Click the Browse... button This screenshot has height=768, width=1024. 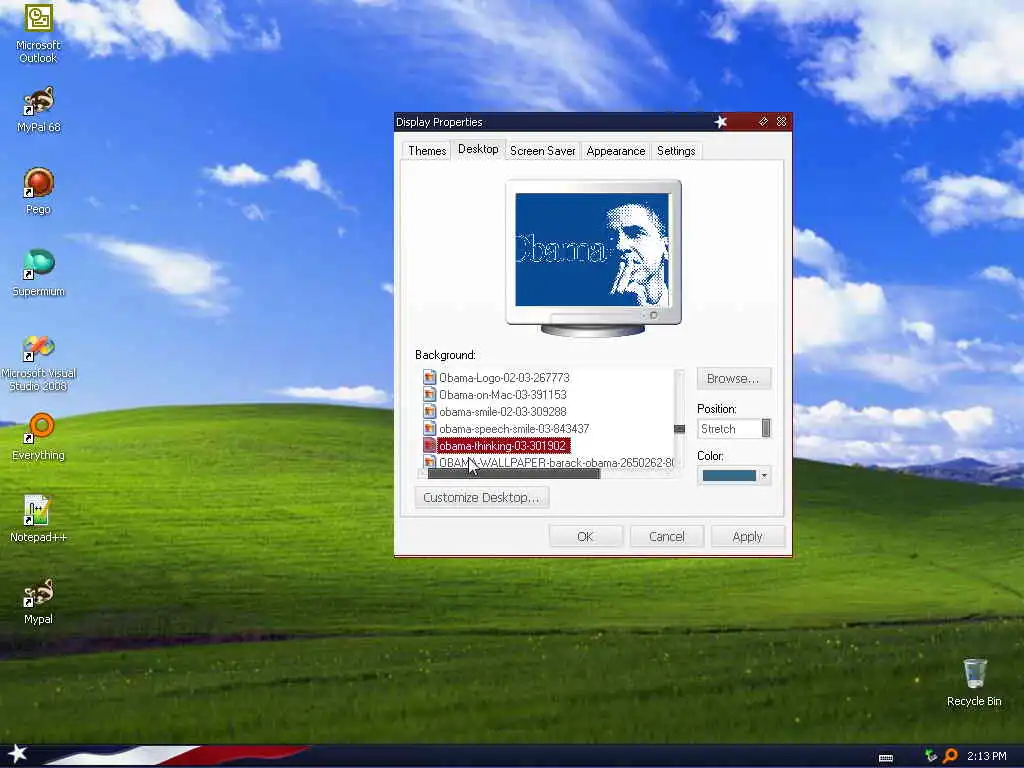[x=733, y=379]
